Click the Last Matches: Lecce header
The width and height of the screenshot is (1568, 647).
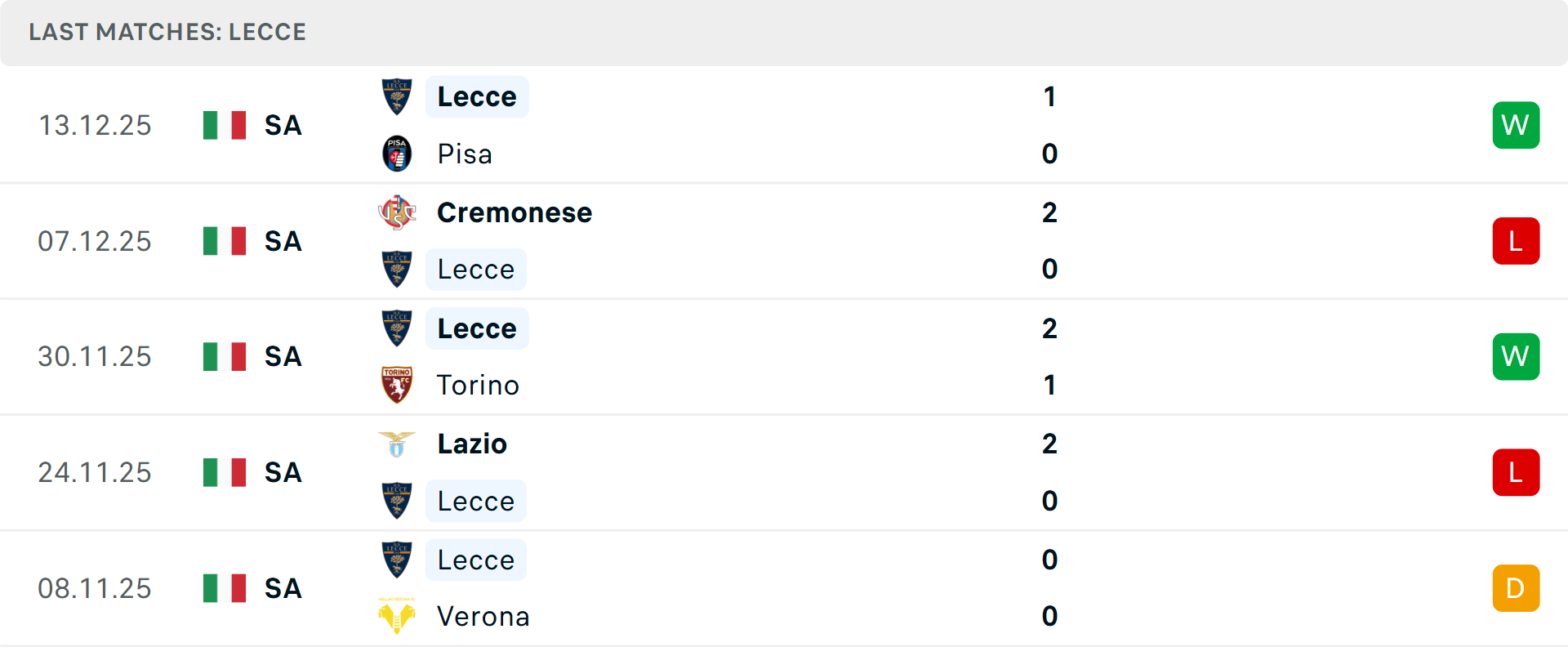[x=167, y=32]
